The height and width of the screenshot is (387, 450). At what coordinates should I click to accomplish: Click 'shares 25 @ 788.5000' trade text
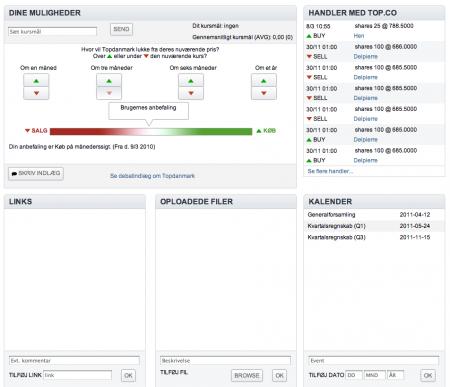pos(384,26)
